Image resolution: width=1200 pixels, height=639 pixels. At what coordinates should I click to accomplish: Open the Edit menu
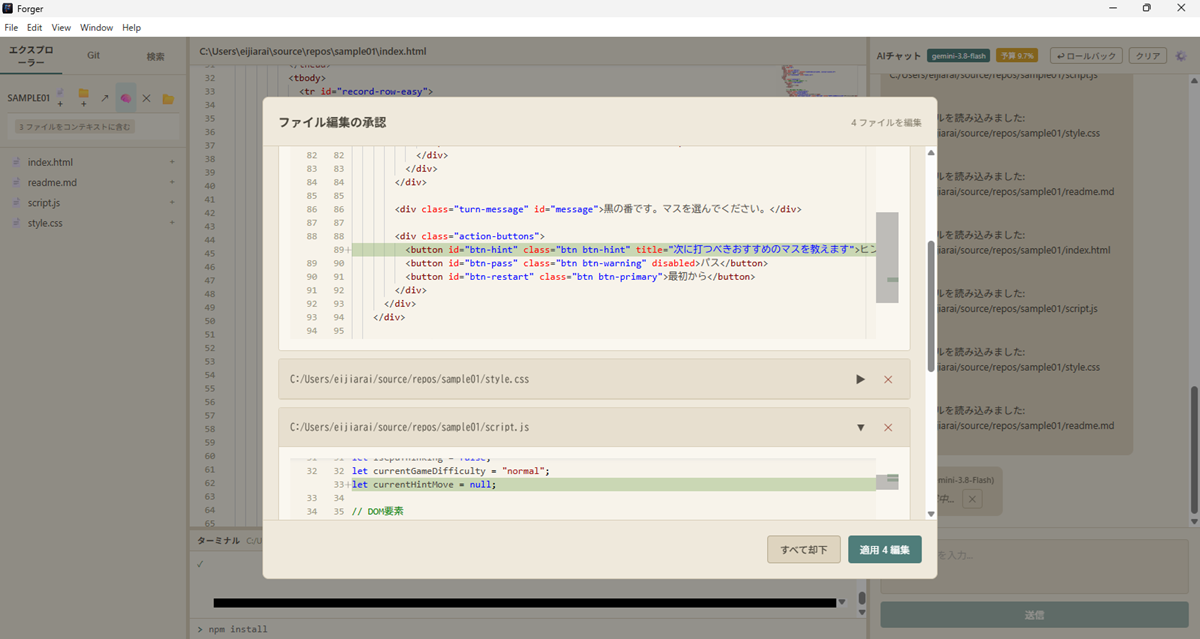click(35, 28)
